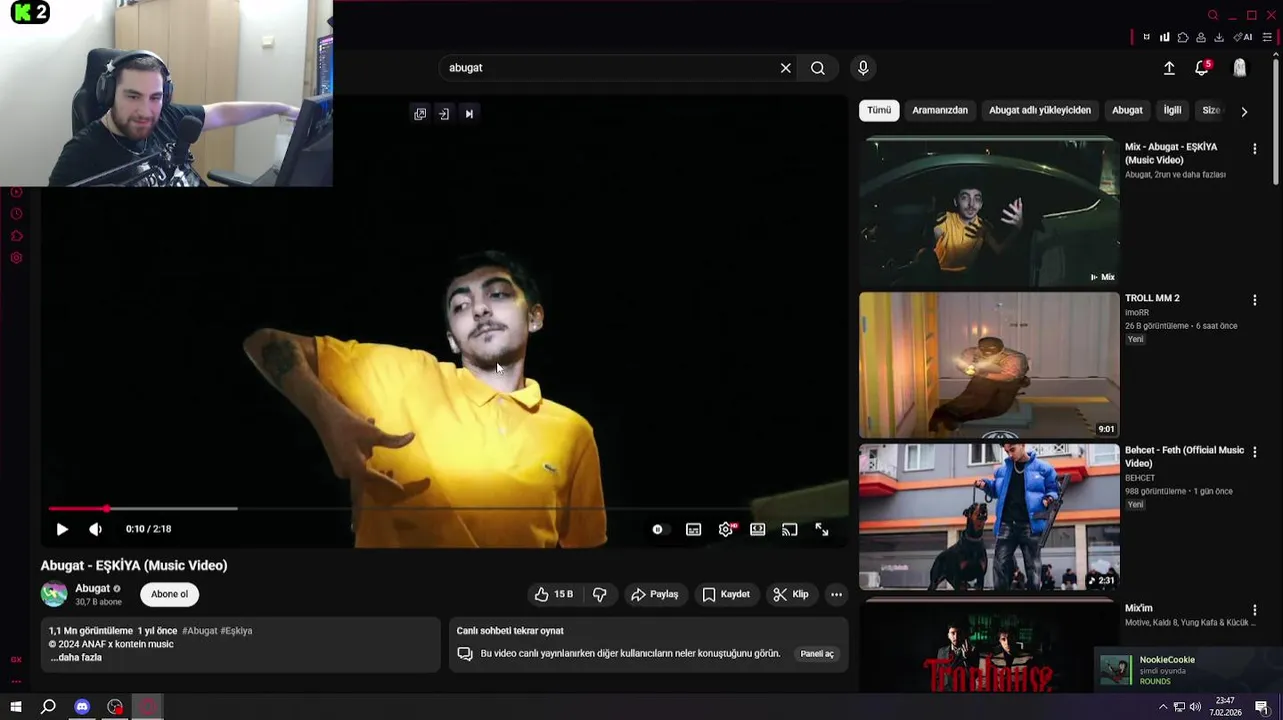Share the video via Paylaş

[654, 594]
